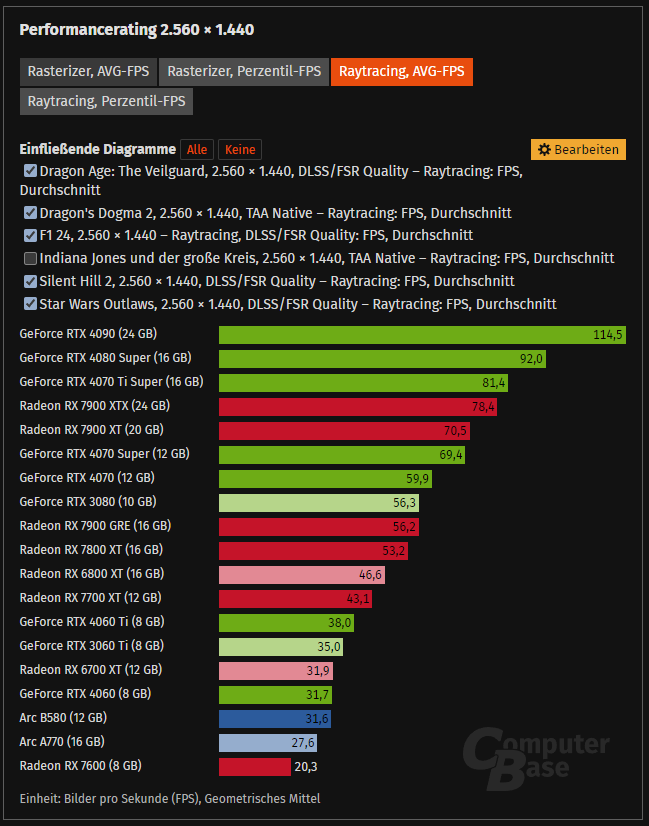Click the GeForce RTX 3080 light green bar
Image resolution: width=649 pixels, height=826 pixels.
319,503
